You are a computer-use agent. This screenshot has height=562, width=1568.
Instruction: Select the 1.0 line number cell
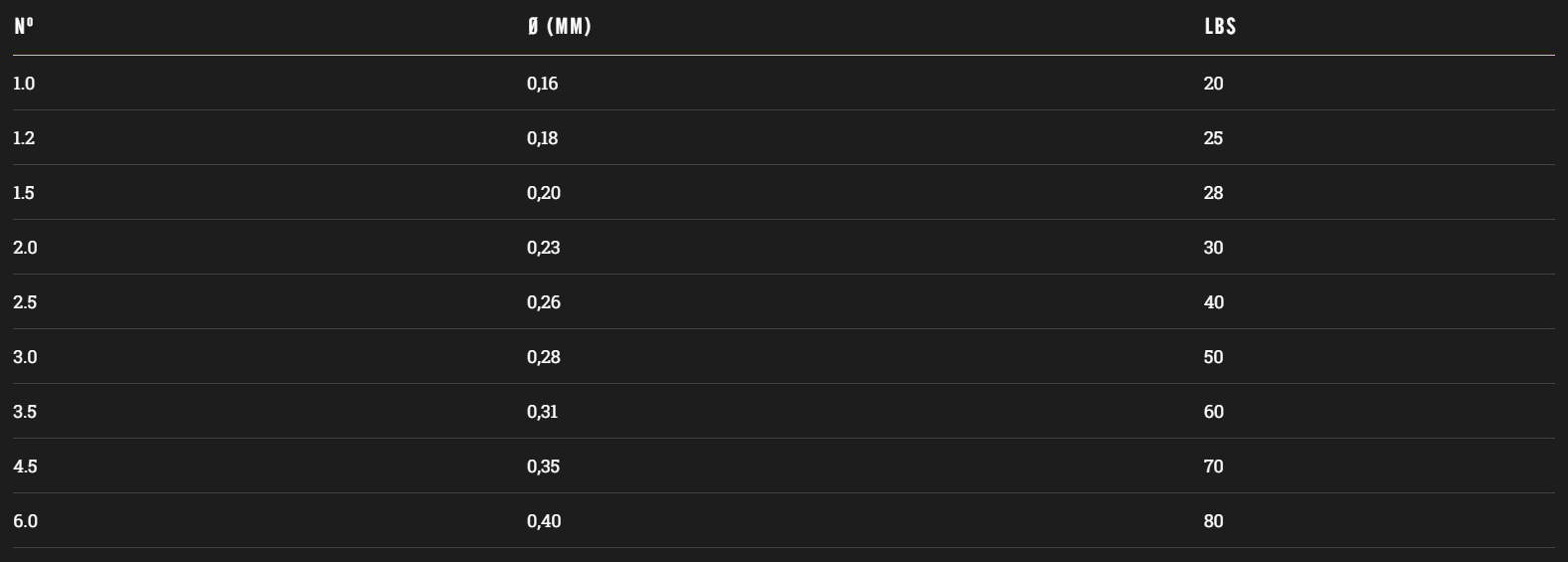24,84
